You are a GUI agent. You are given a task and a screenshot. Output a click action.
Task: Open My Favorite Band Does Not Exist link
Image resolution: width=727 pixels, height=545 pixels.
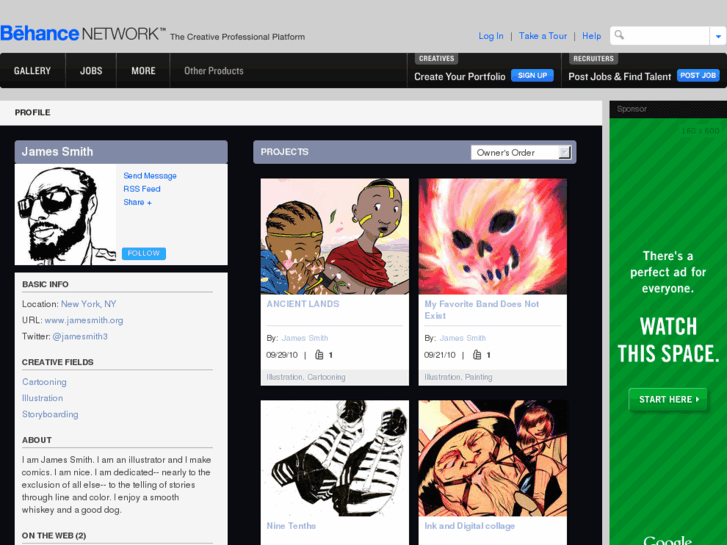[482, 310]
